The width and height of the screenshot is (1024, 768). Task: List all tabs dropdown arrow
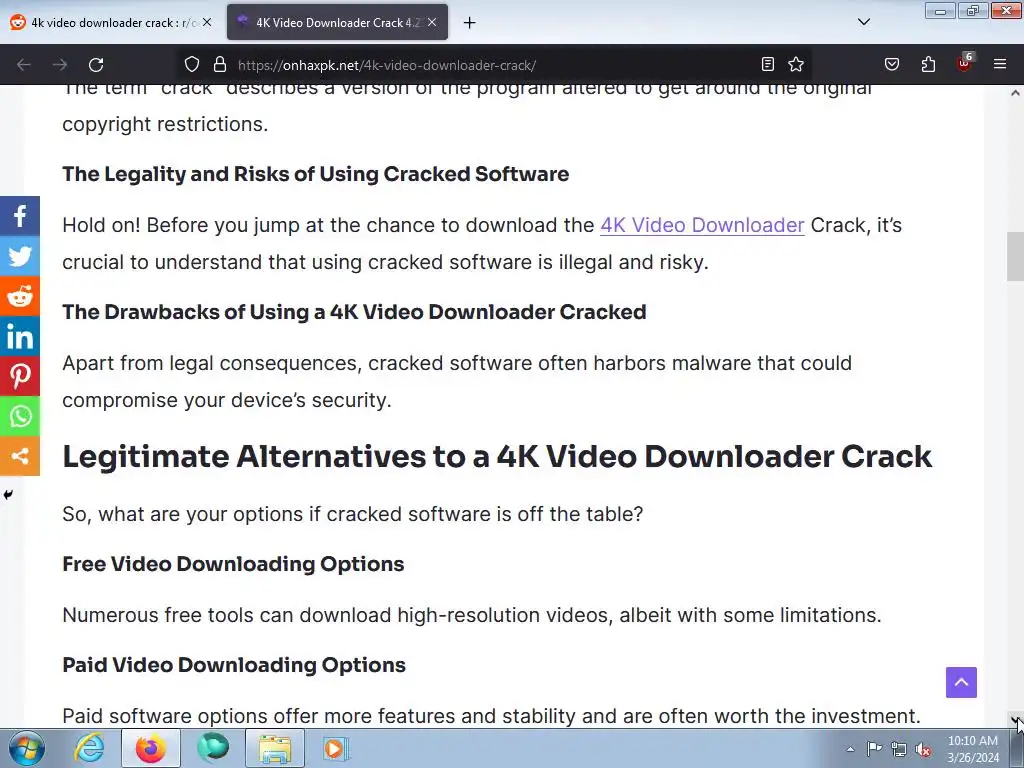863,22
